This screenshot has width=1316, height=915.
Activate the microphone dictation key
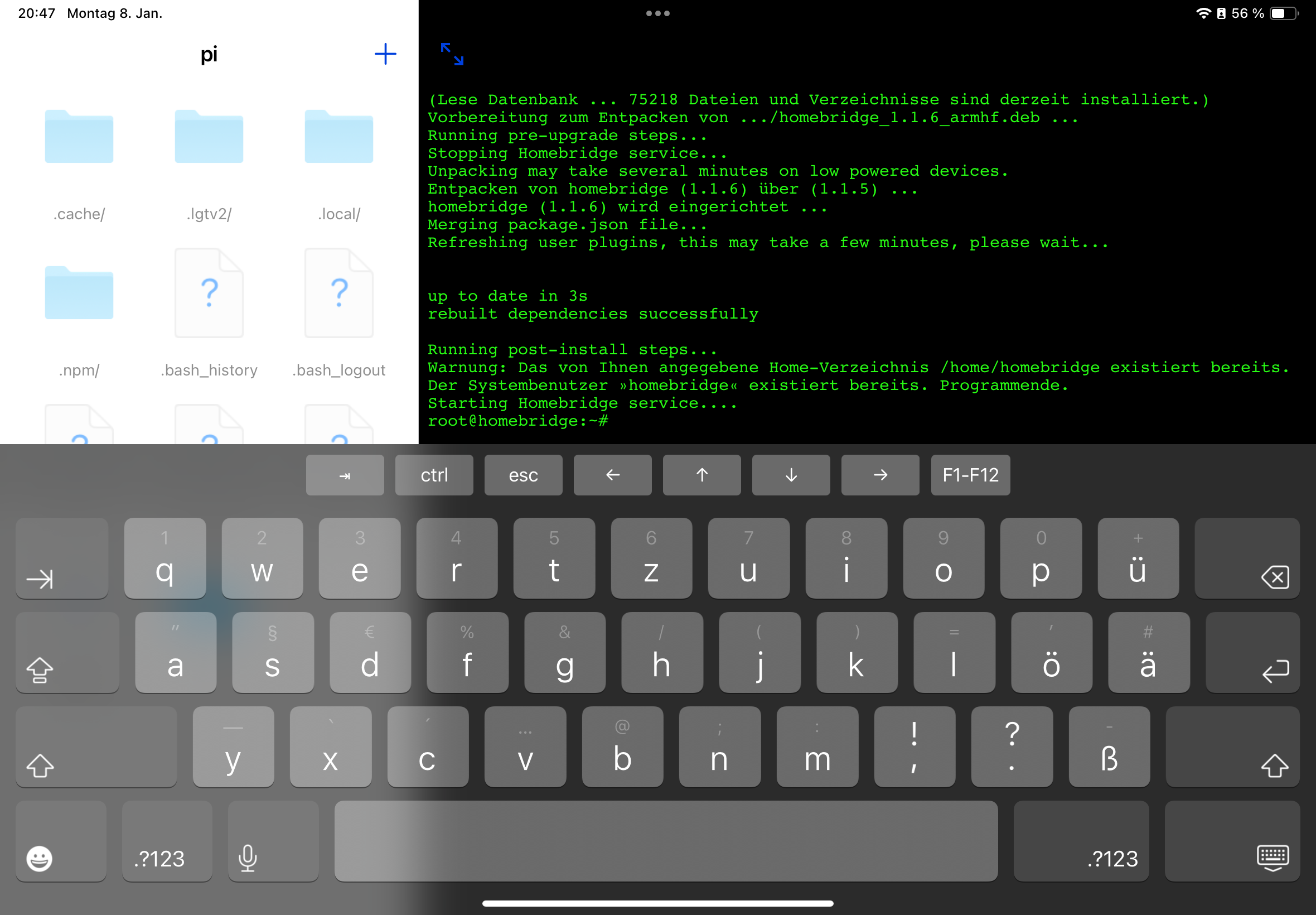pos(248,858)
